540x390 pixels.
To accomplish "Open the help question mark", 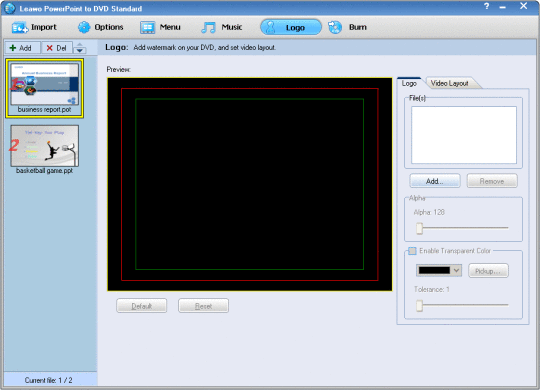I will pos(487,6).
